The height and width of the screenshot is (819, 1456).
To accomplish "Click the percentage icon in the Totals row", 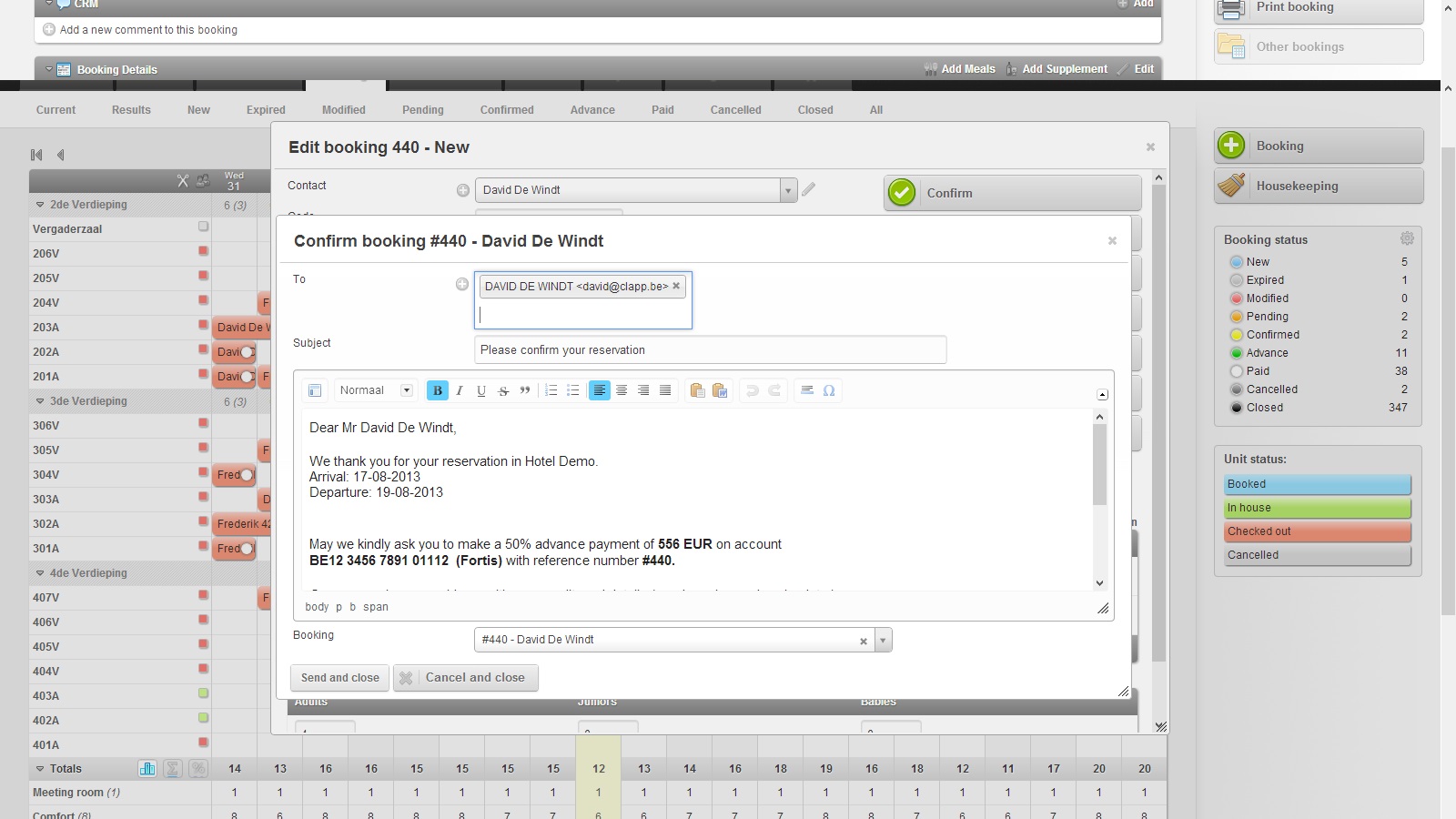I will click(198, 769).
